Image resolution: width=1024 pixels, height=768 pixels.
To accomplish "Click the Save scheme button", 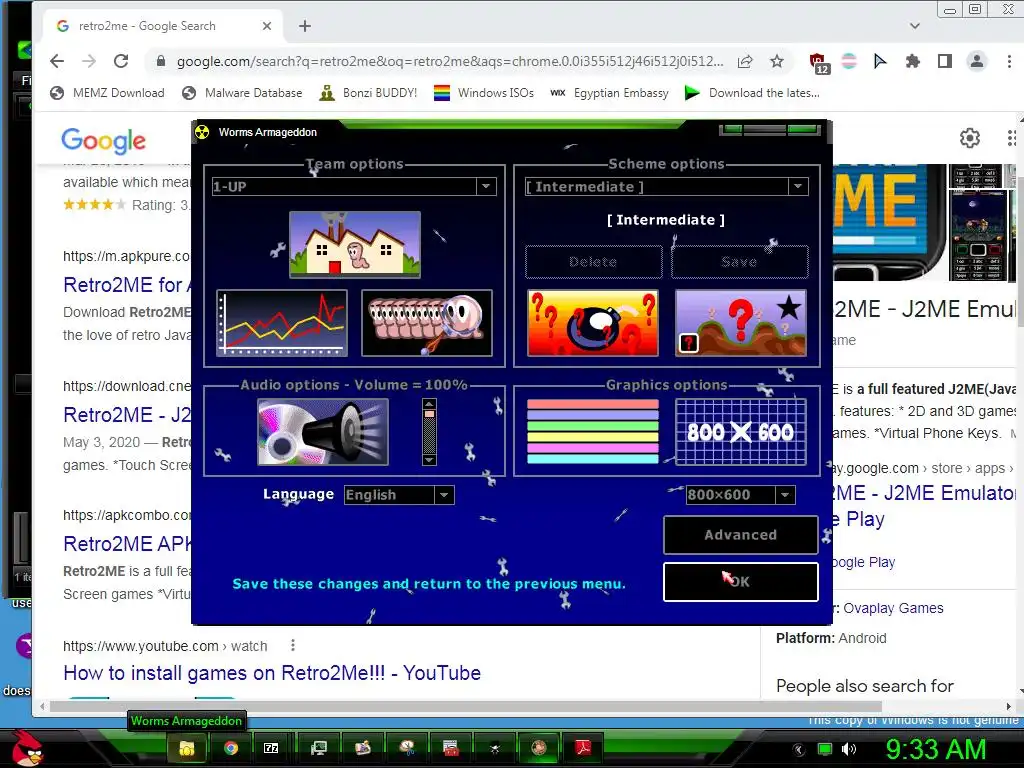I will [x=739, y=262].
